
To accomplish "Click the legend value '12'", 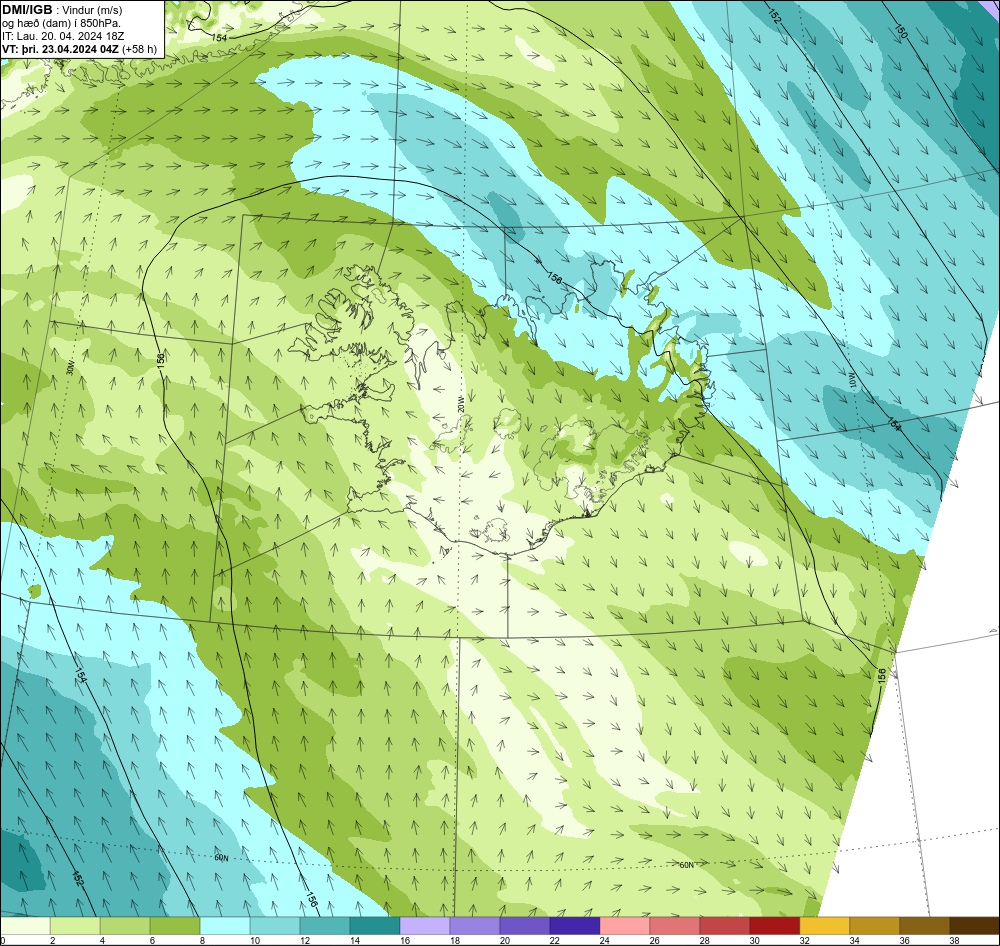I will click(x=304, y=940).
